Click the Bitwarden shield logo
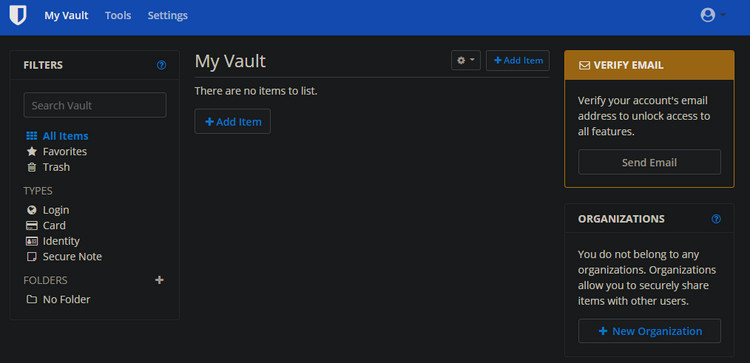Screen dimensions: 750x363 point(18,15)
